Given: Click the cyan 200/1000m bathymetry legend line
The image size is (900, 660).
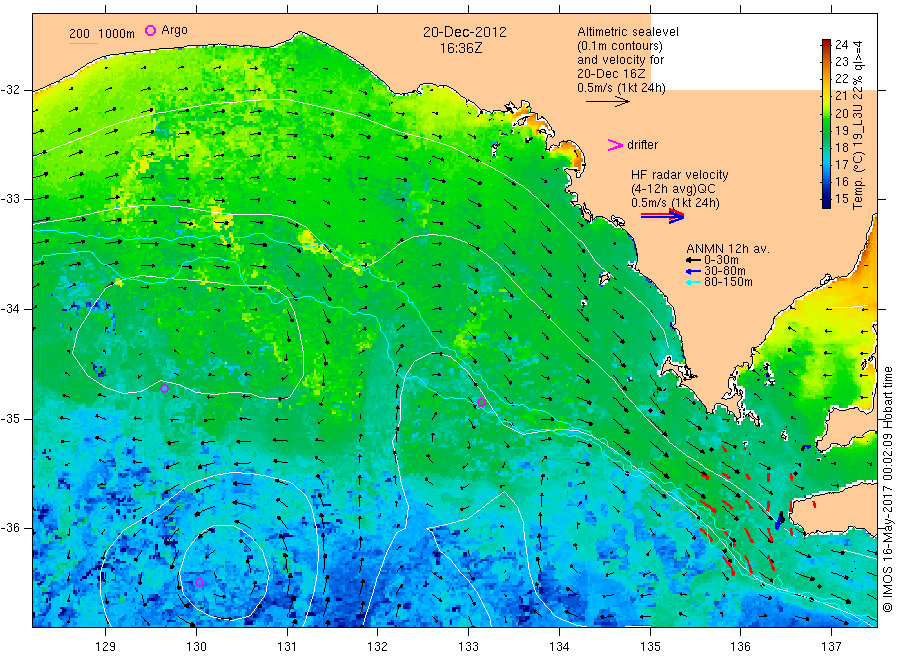Looking at the screenshot, I should [84, 43].
